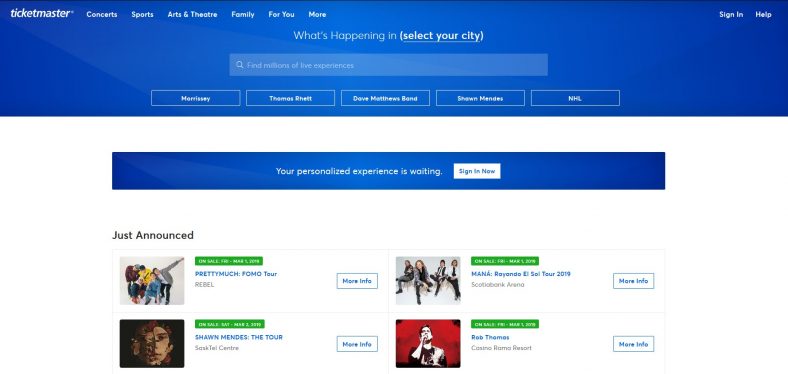Screen dimensions: 788x374
Task: Open the PRETTYMUCH: FOMO Tour thumbnail
Action: 152,280
